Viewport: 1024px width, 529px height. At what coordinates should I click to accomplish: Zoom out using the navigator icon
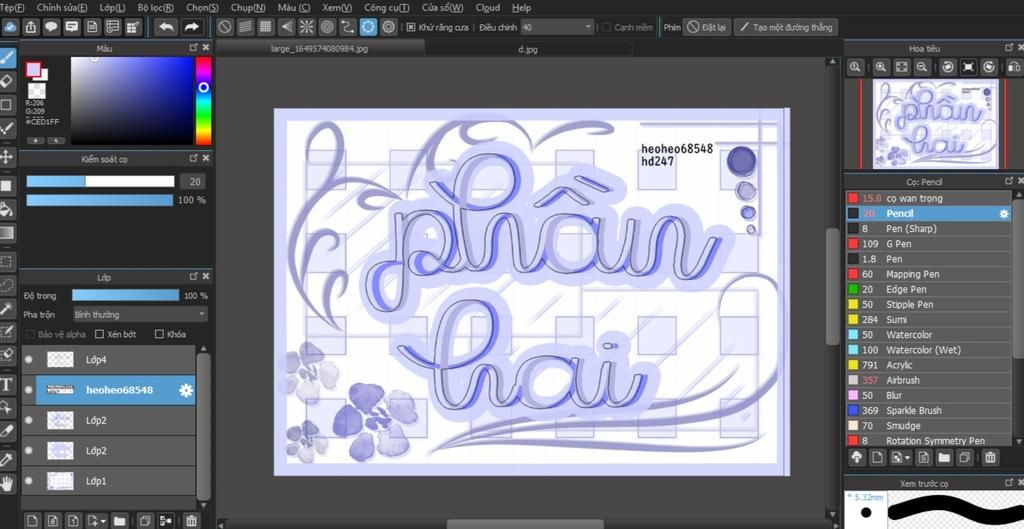pyautogui.click(x=921, y=67)
